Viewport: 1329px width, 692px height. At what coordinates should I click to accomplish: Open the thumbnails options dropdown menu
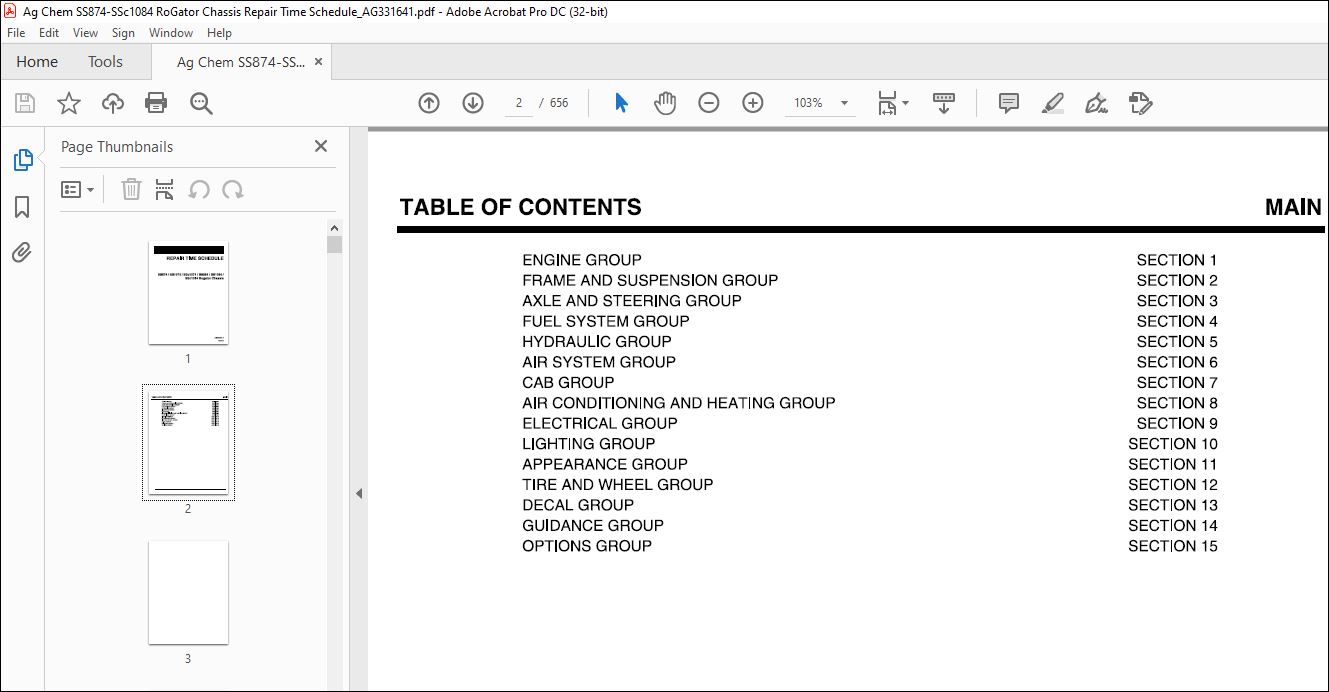point(77,190)
